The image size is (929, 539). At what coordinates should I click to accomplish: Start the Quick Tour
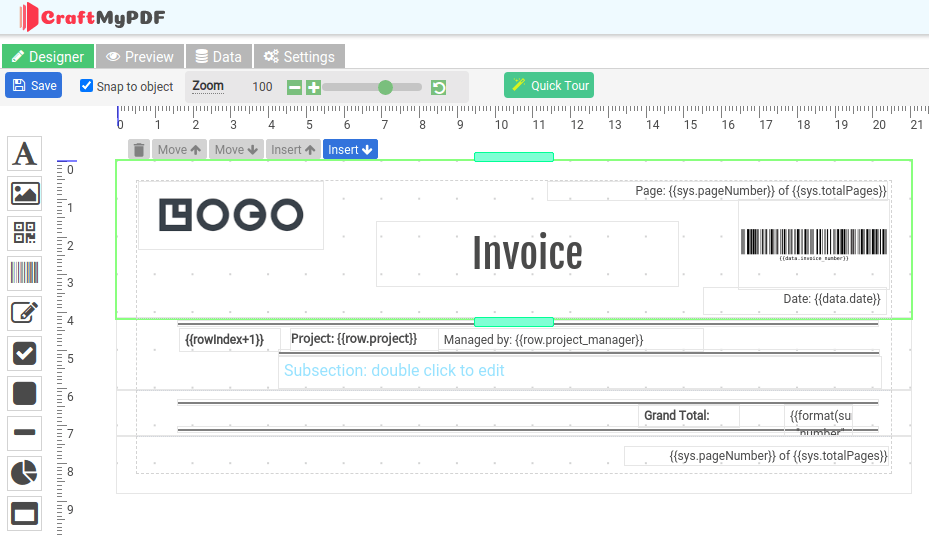549,85
